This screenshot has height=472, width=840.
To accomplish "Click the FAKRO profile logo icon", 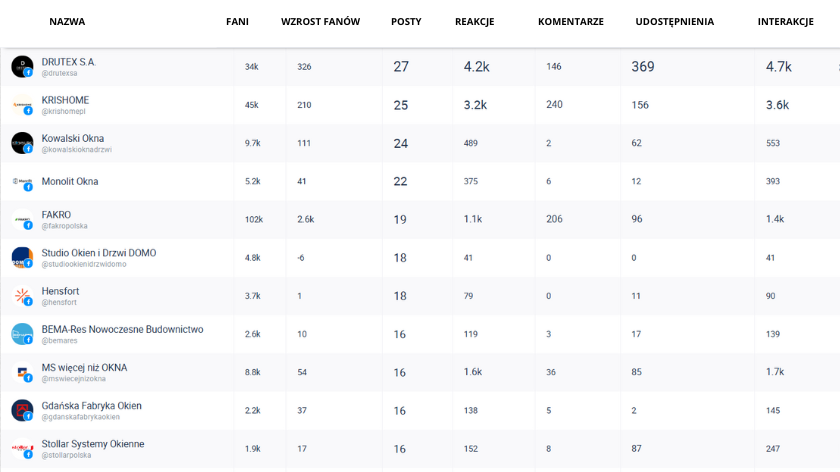I will coord(22,220).
